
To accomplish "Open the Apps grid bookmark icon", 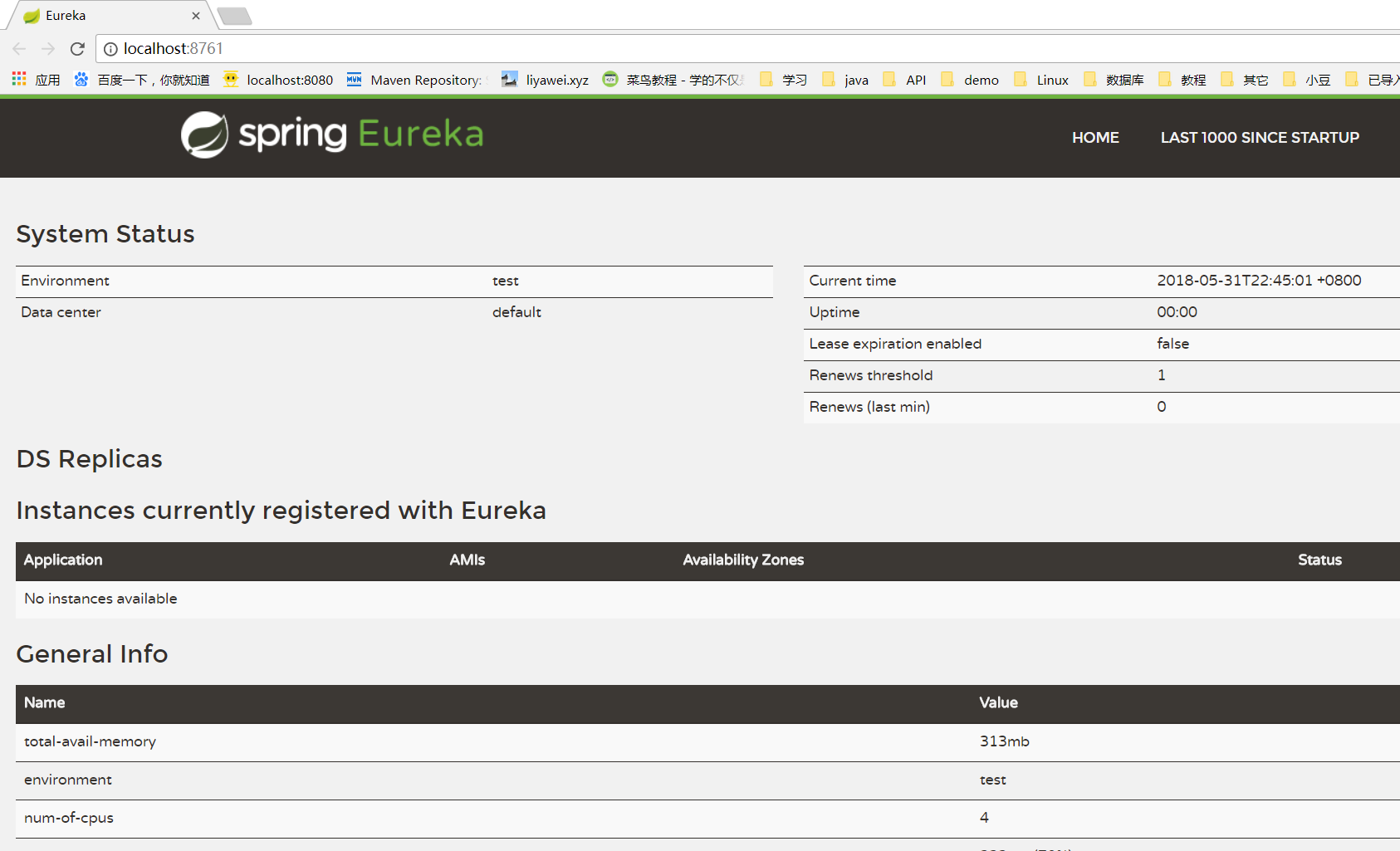I will click(x=19, y=79).
